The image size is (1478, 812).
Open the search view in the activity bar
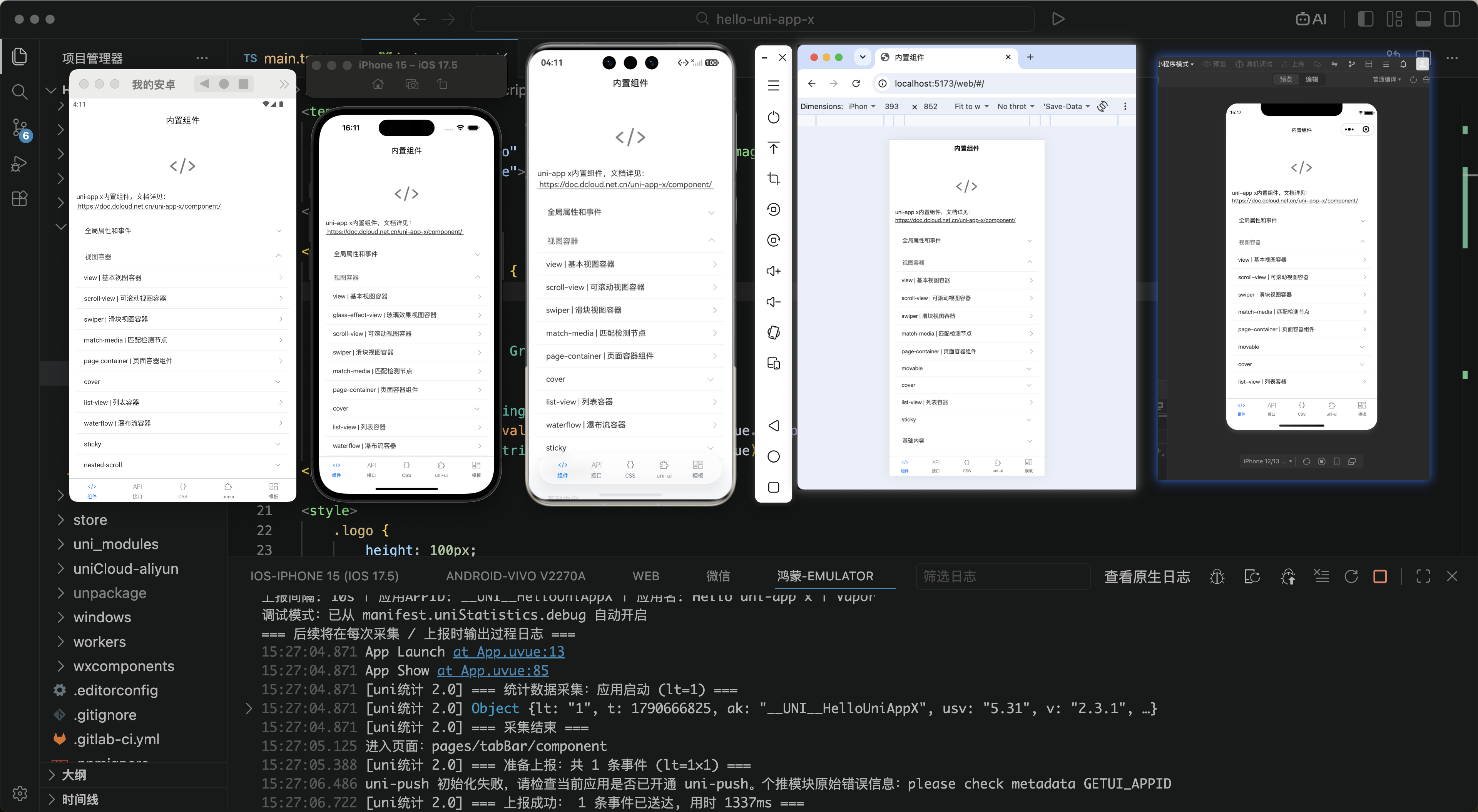tap(20, 92)
